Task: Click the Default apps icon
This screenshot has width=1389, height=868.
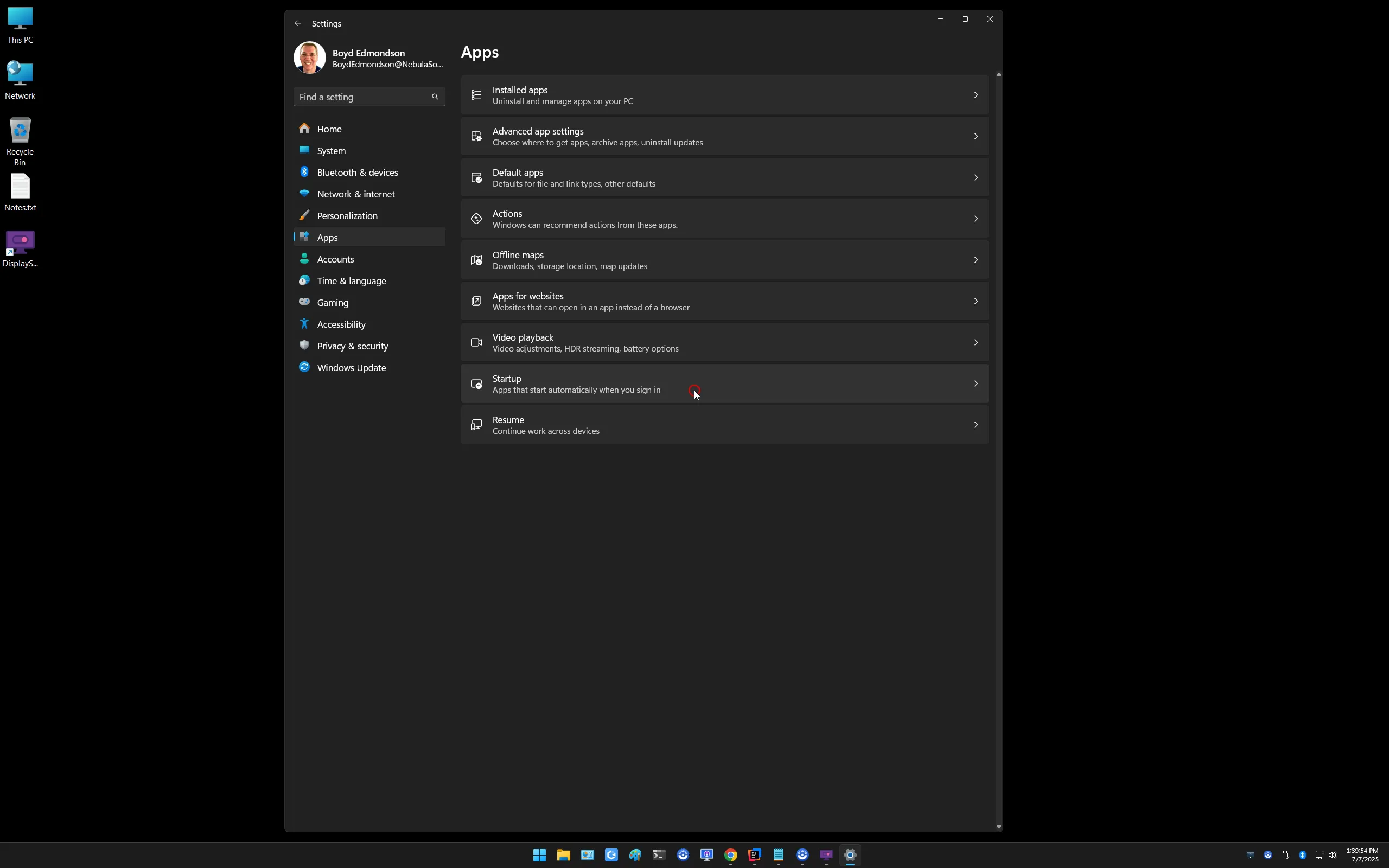Action: [476, 178]
